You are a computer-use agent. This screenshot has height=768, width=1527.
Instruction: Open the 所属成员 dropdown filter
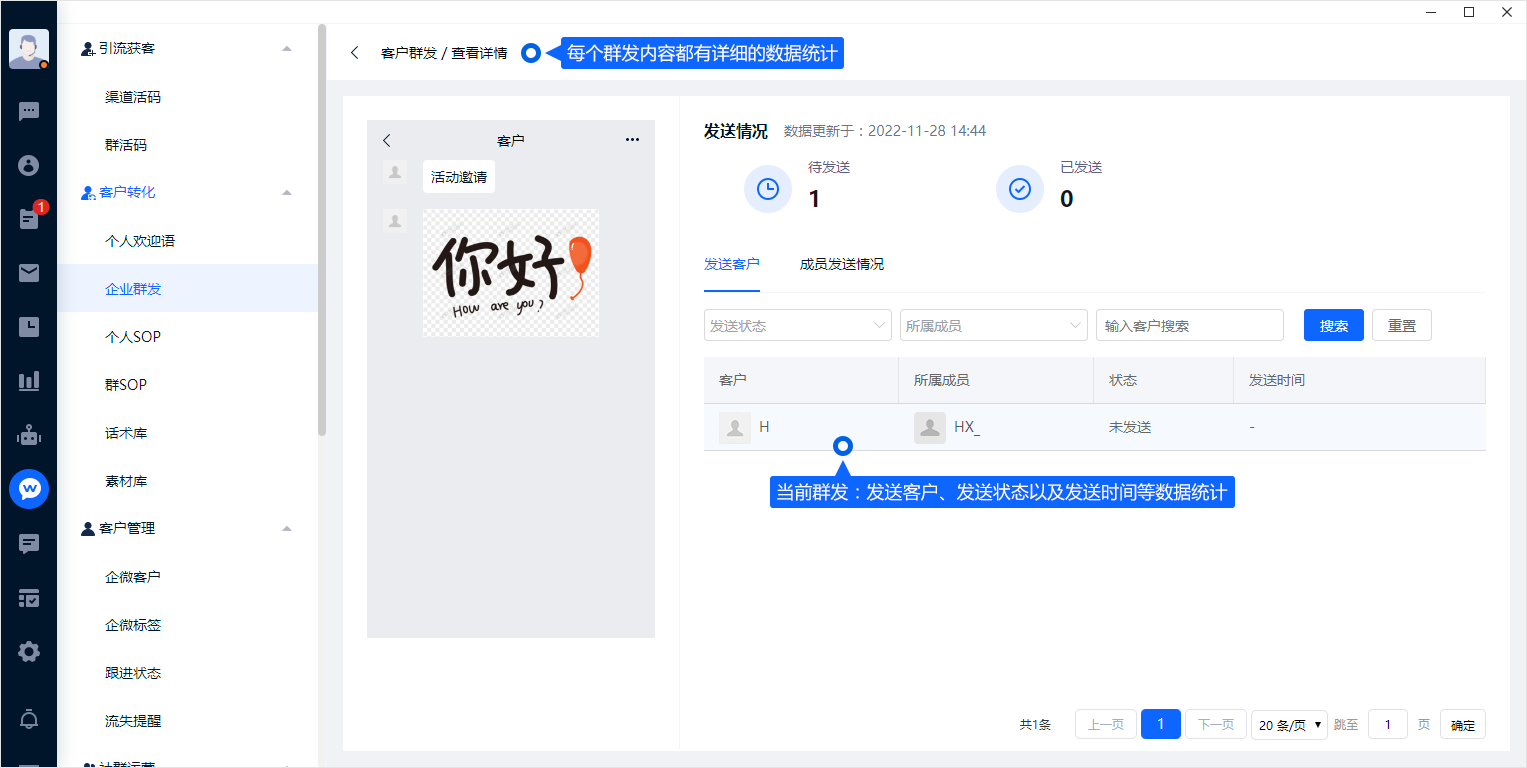pos(993,325)
